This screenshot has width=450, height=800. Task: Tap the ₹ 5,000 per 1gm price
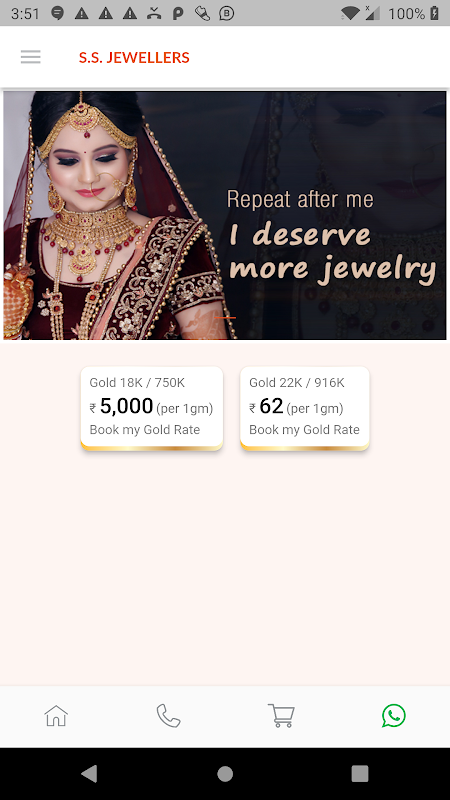click(x=152, y=407)
